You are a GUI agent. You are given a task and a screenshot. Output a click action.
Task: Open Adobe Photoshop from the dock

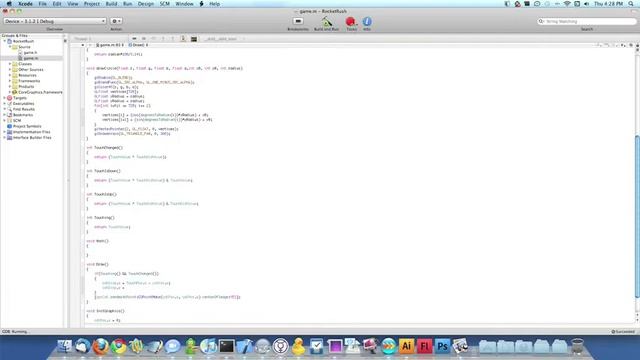click(442, 346)
